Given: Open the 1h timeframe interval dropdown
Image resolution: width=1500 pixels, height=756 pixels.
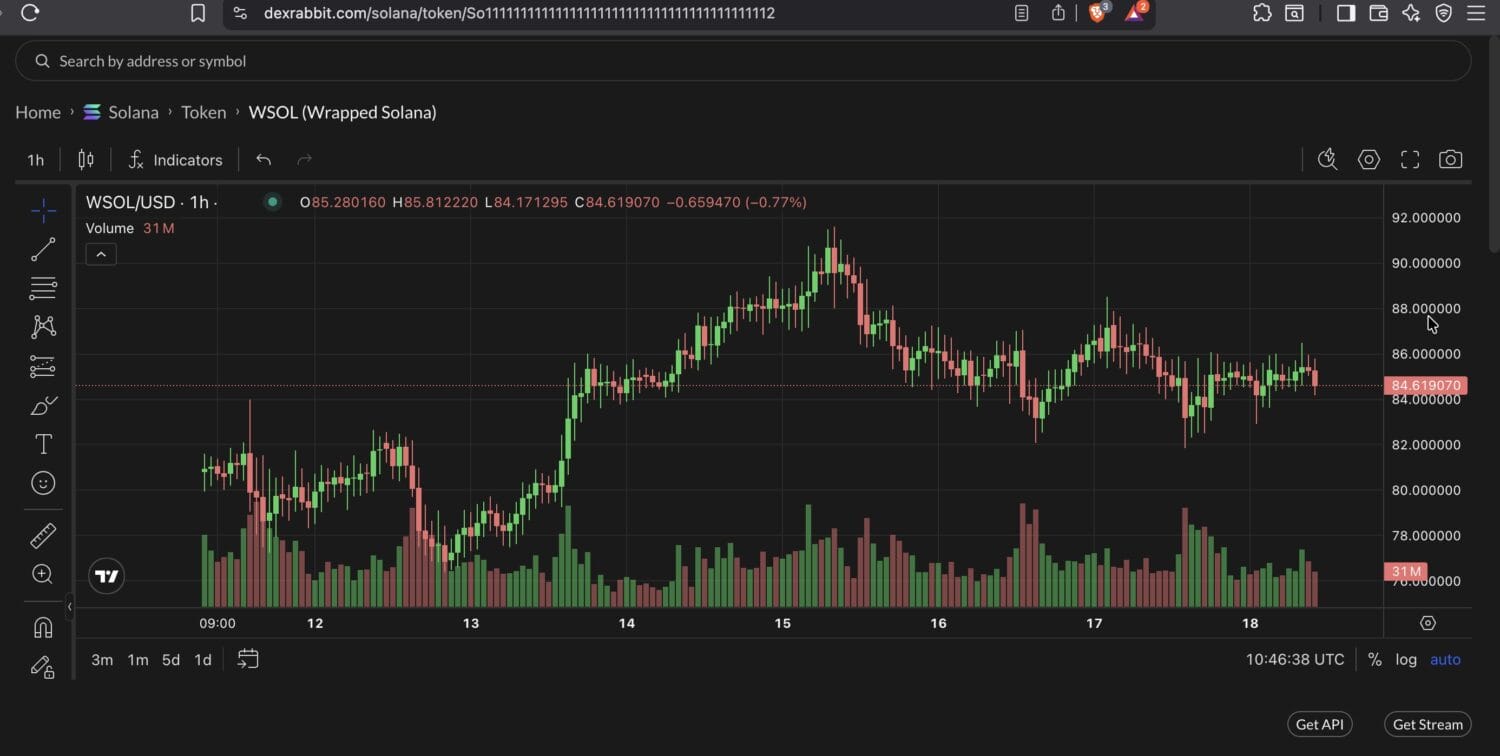Looking at the screenshot, I should 35,160.
